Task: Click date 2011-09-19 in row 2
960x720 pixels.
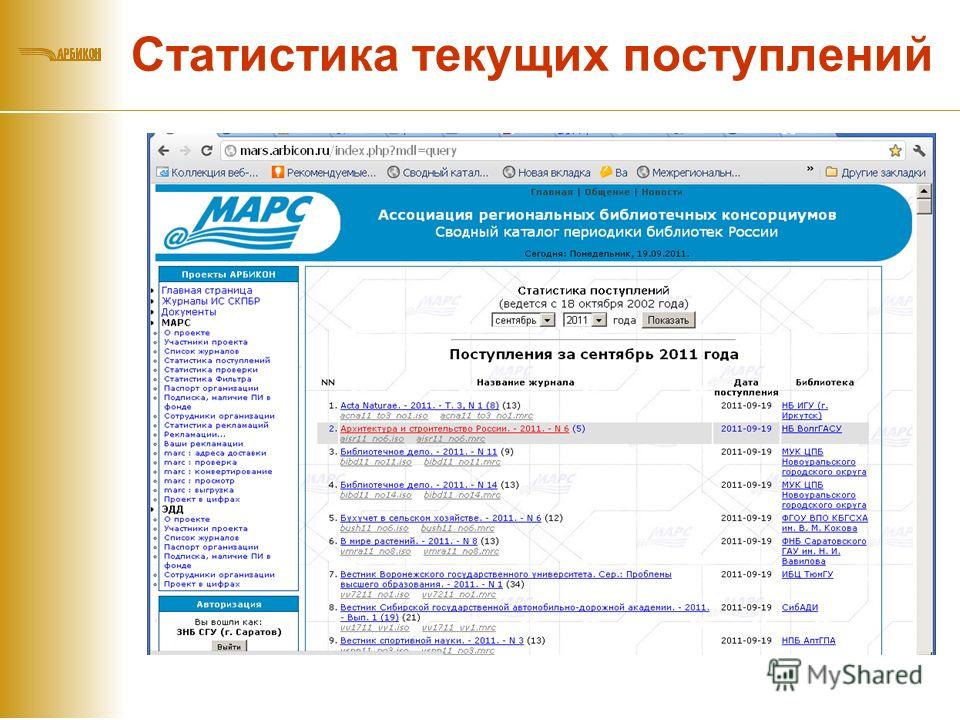Action: [x=746, y=429]
